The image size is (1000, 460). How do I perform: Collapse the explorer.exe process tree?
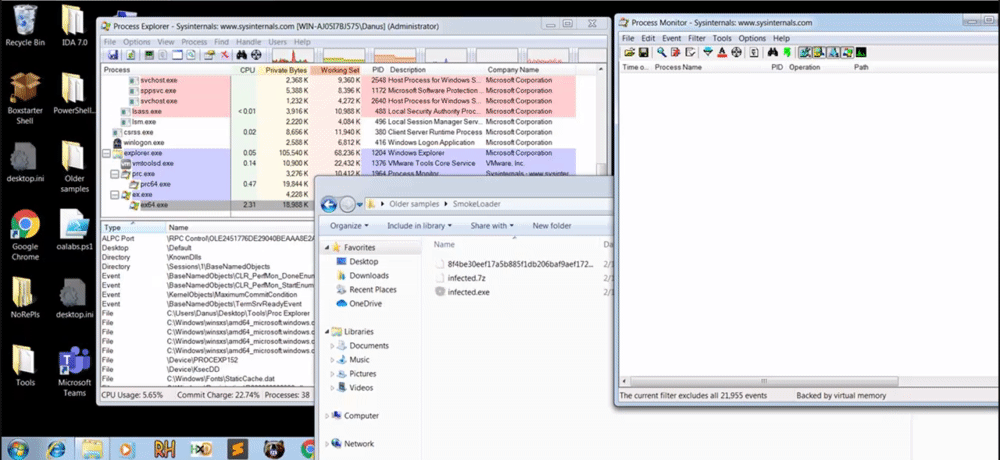click(108, 153)
